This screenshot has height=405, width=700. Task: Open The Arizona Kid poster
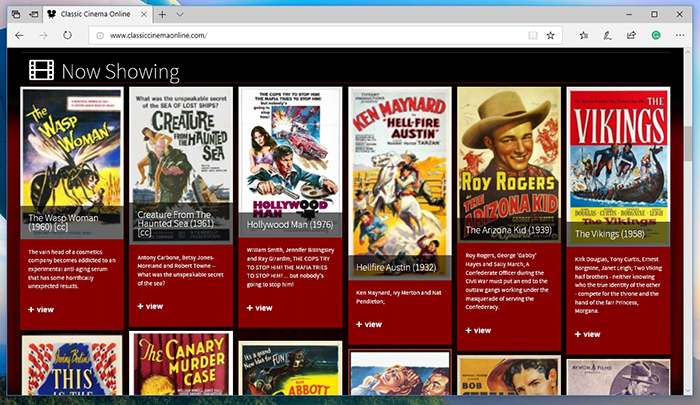tap(509, 164)
